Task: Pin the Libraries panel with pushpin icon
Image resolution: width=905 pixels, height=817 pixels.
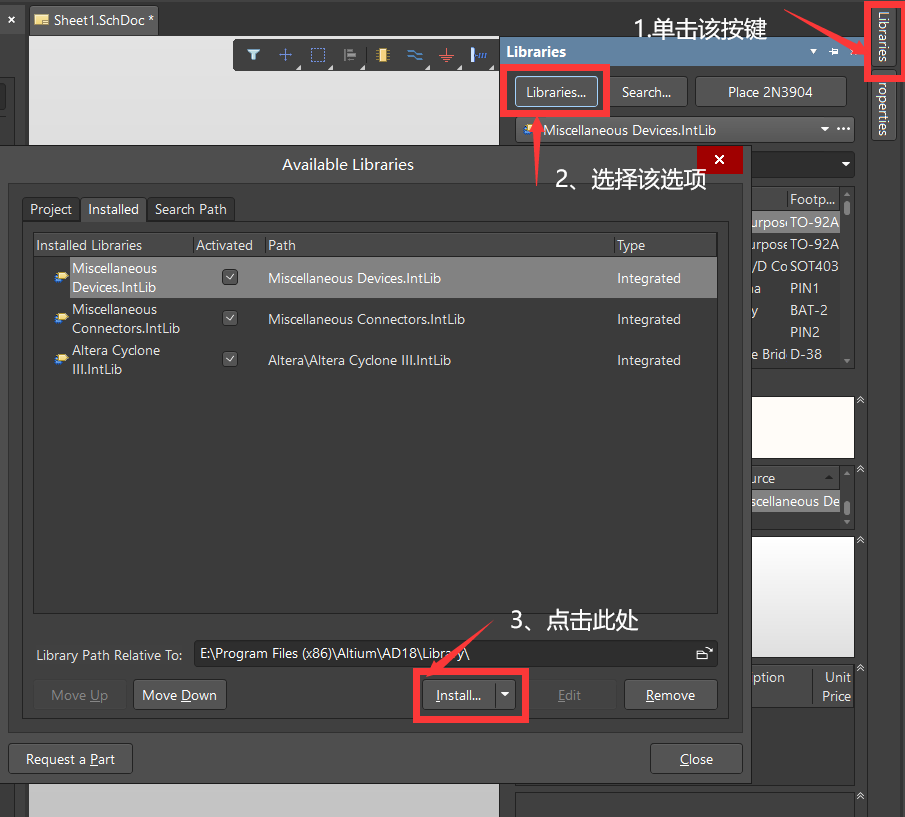Action: pyautogui.click(x=833, y=52)
